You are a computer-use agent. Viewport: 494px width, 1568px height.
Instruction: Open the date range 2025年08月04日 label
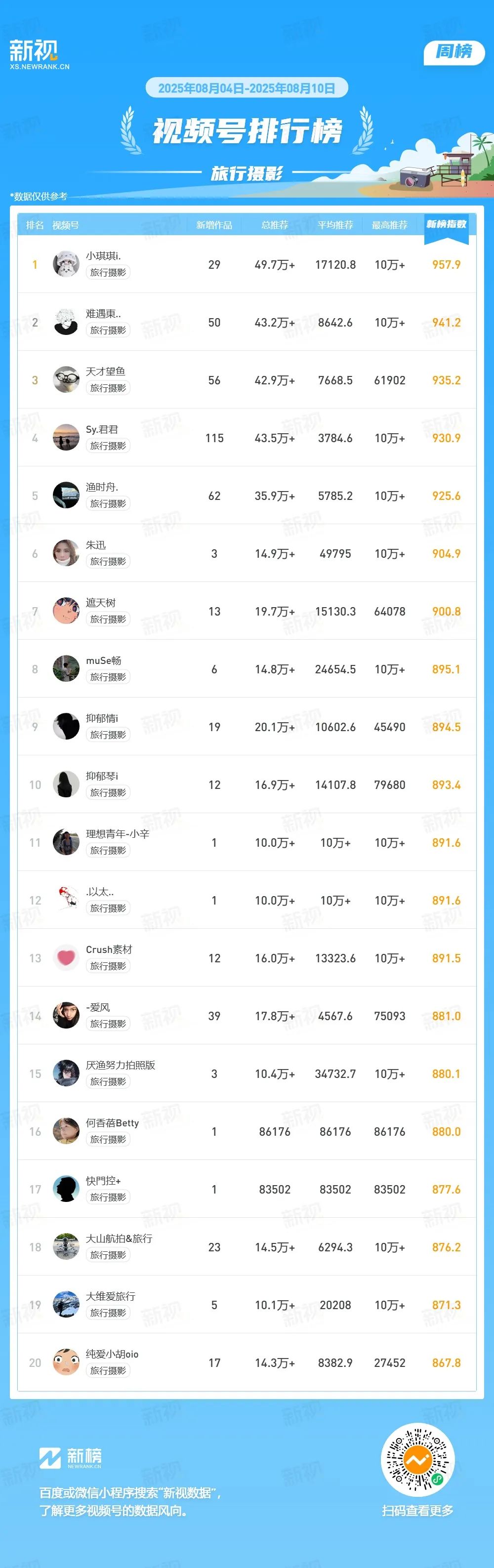(x=247, y=88)
